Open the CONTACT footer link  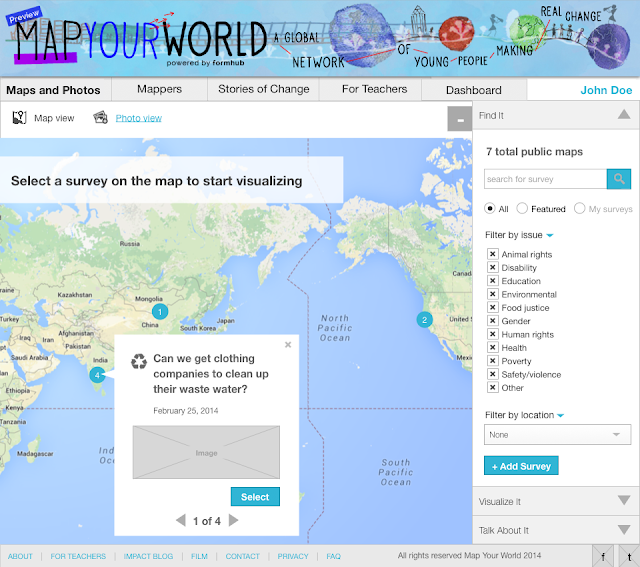tap(242, 556)
